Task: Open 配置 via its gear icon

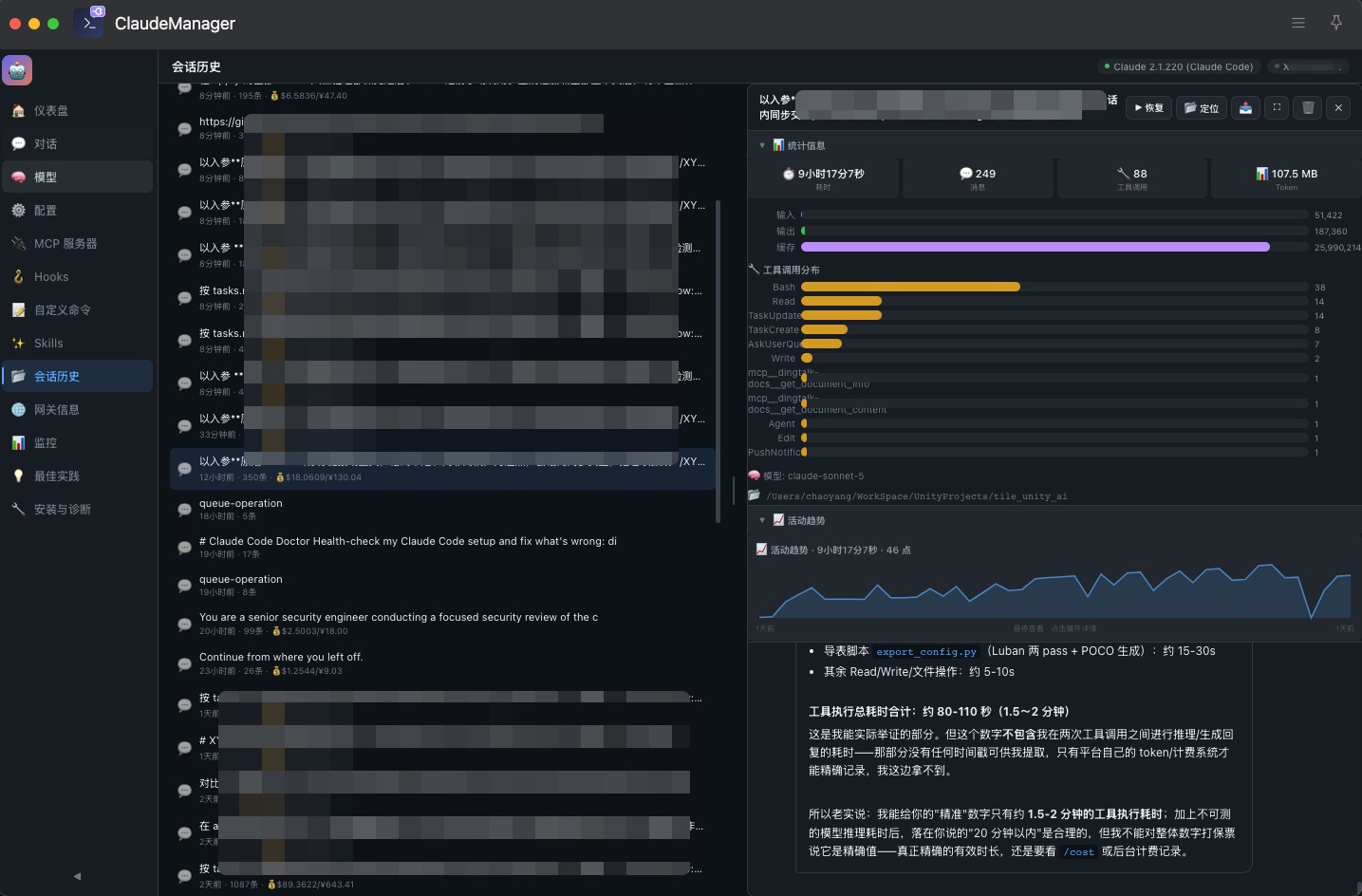Action: pyautogui.click(x=18, y=211)
